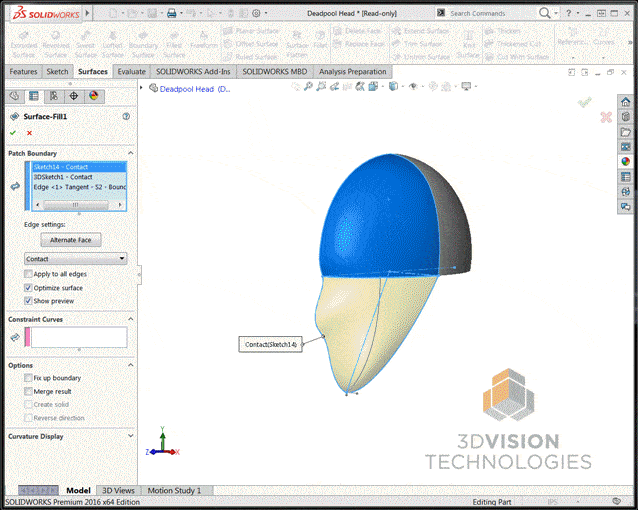Click inside Constraint Curves selection box

click(x=79, y=337)
